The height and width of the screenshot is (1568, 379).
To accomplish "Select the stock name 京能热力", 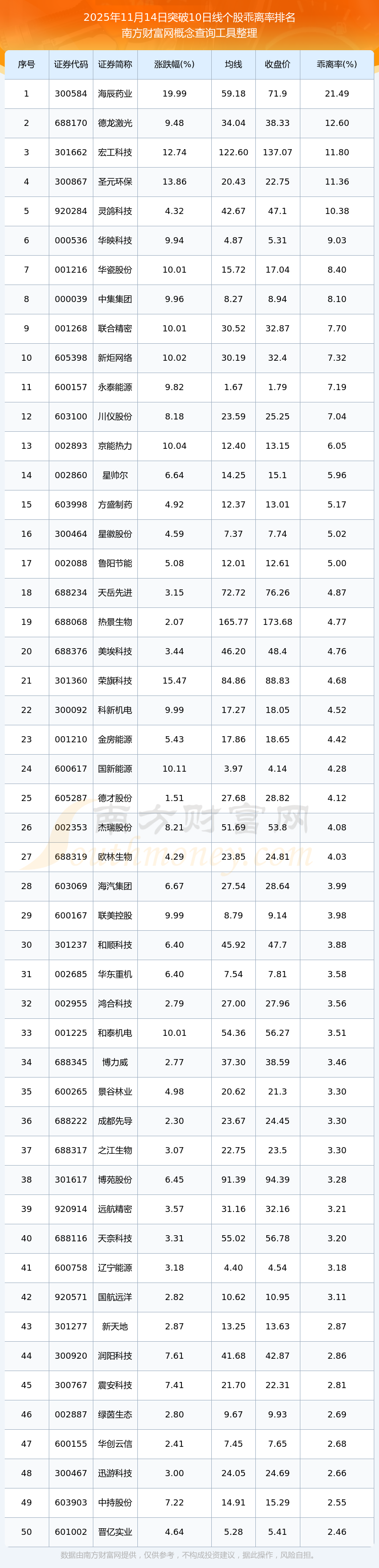I will click(x=115, y=446).
